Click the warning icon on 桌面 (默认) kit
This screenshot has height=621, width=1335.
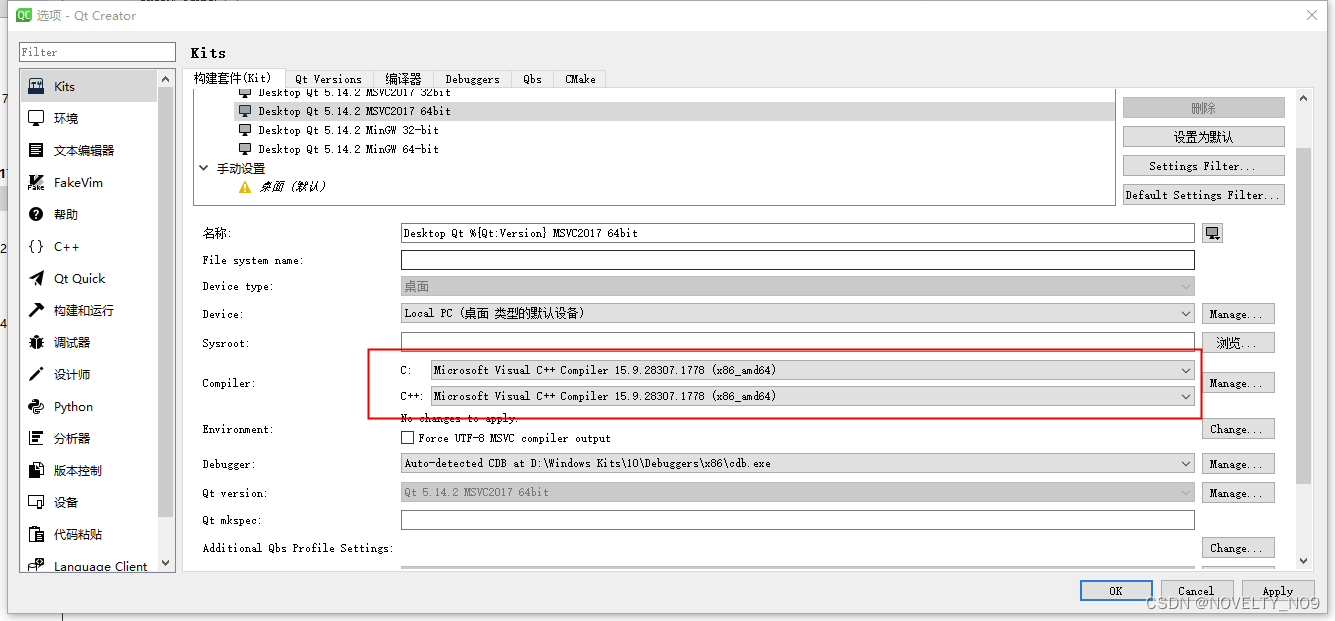pos(243,186)
